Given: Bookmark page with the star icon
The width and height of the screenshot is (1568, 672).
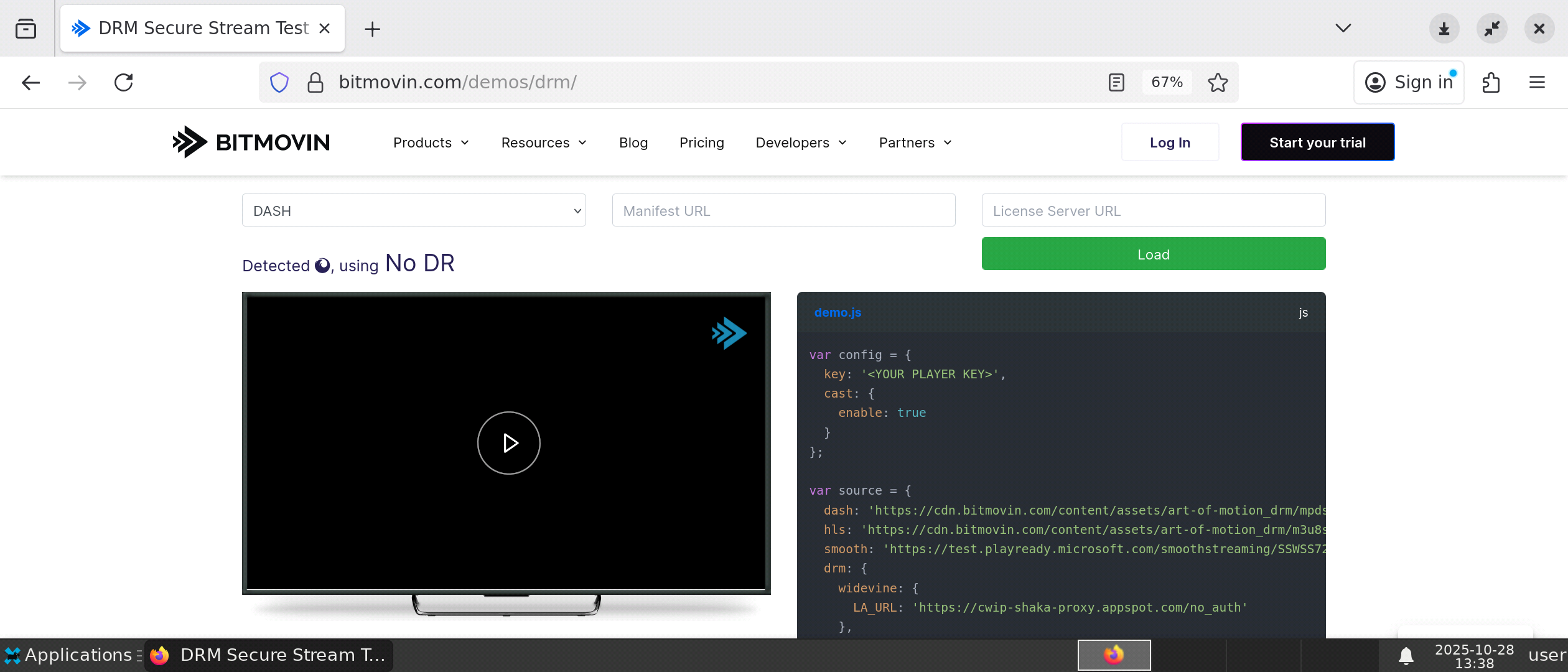Looking at the screenshot, I should click(1218, 82).
